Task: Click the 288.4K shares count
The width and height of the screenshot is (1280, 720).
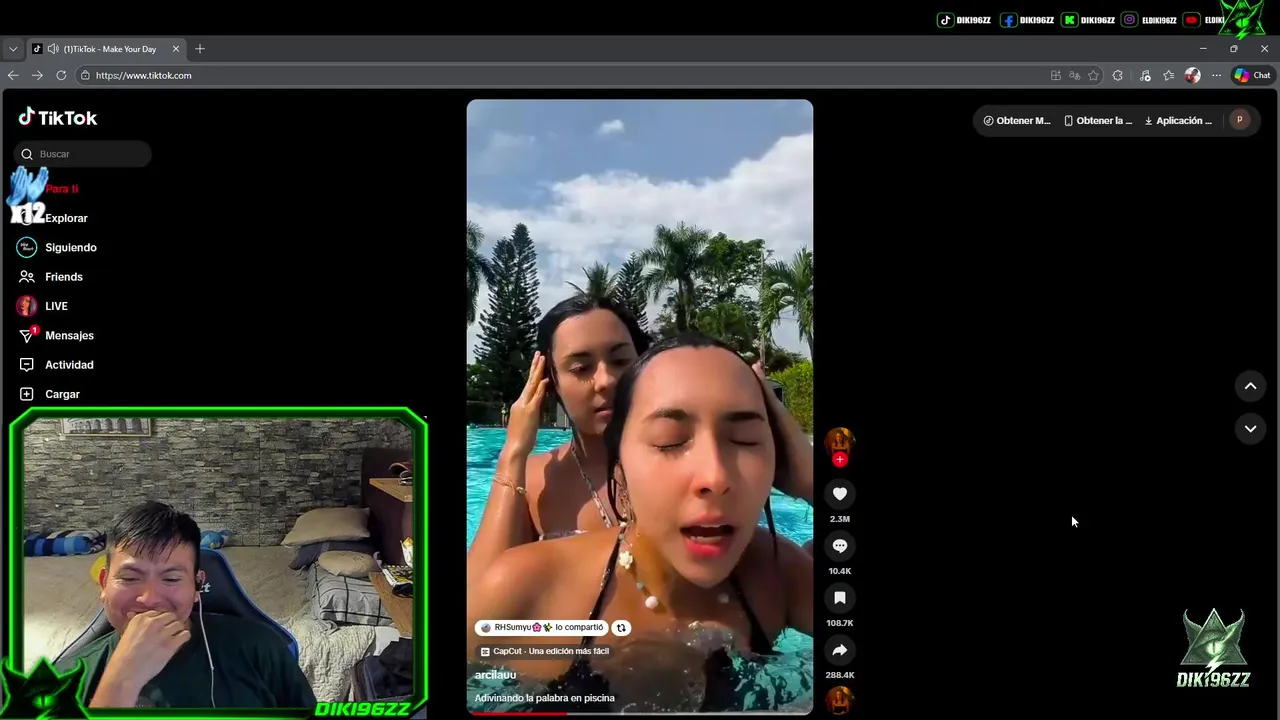Action: point(840,675)
